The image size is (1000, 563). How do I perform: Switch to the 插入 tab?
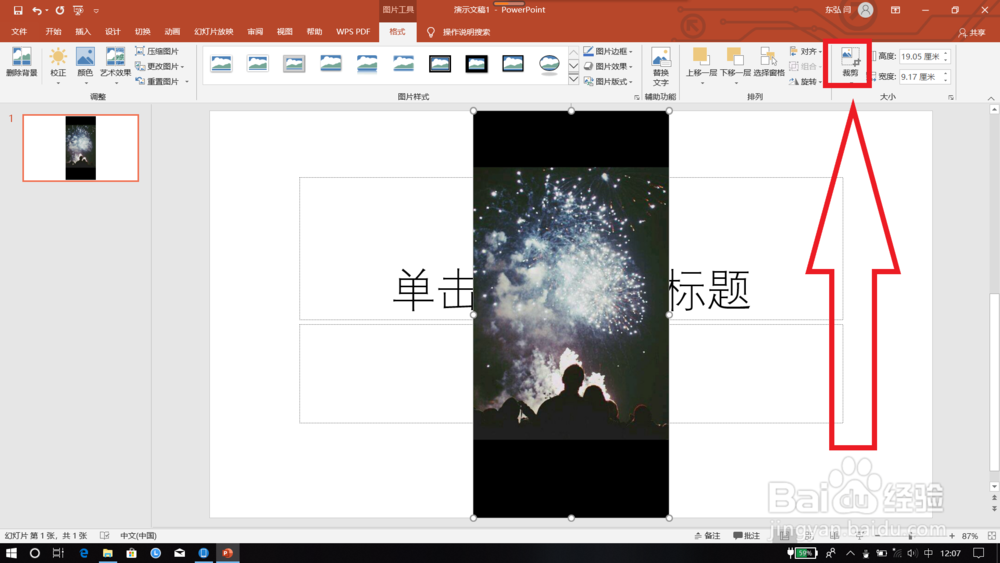(83, 32)
